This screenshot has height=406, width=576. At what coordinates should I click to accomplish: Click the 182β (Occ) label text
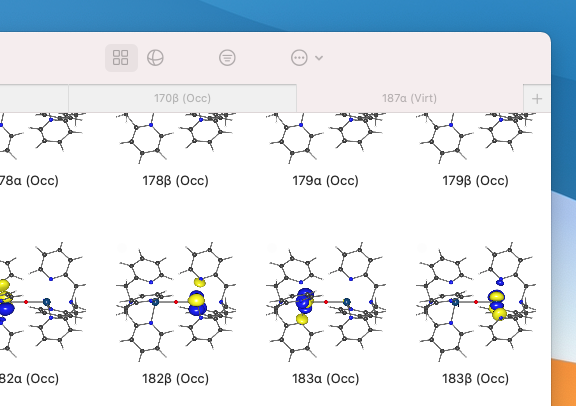[176, 378]
